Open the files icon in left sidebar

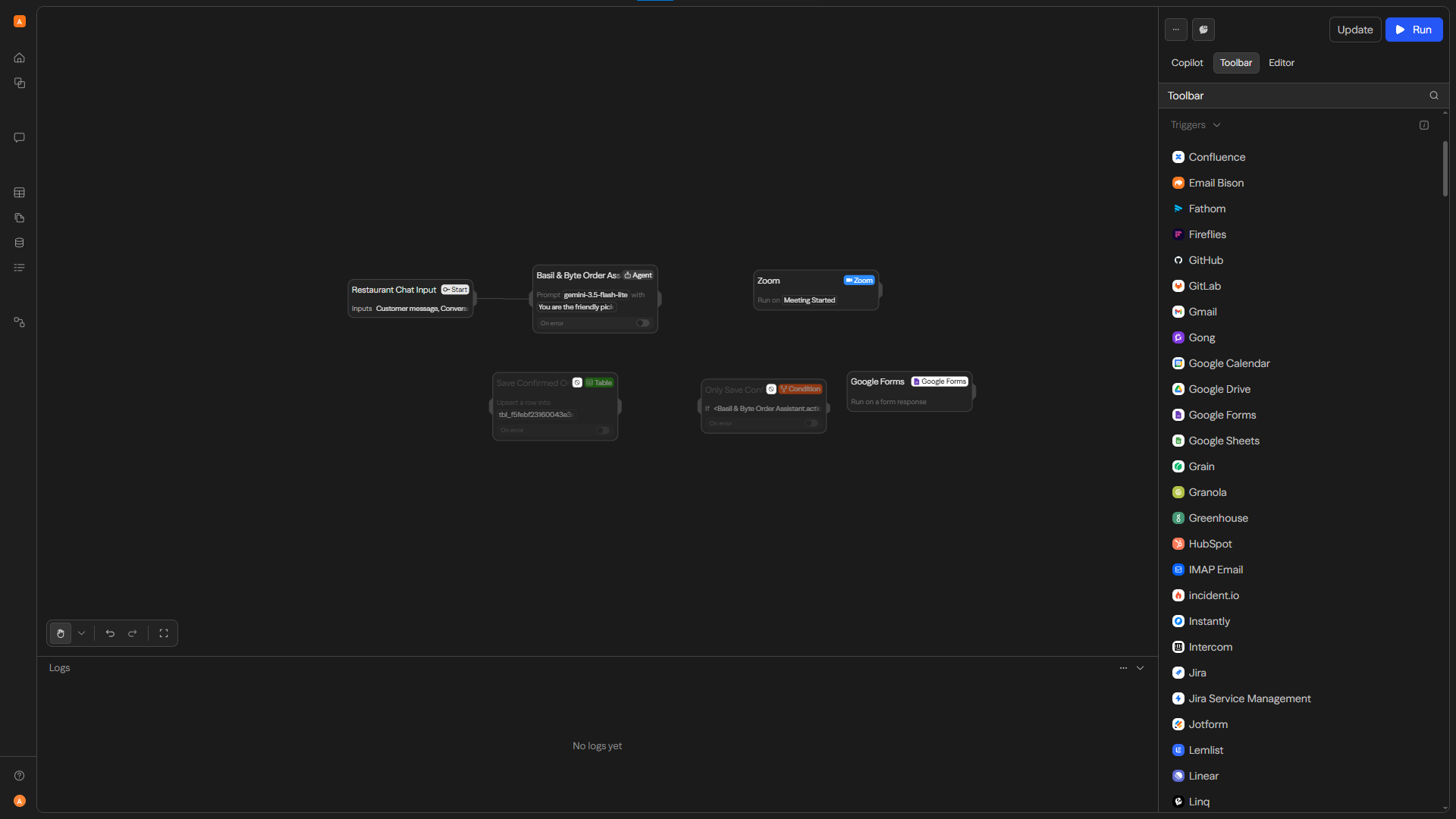[20, 218]
